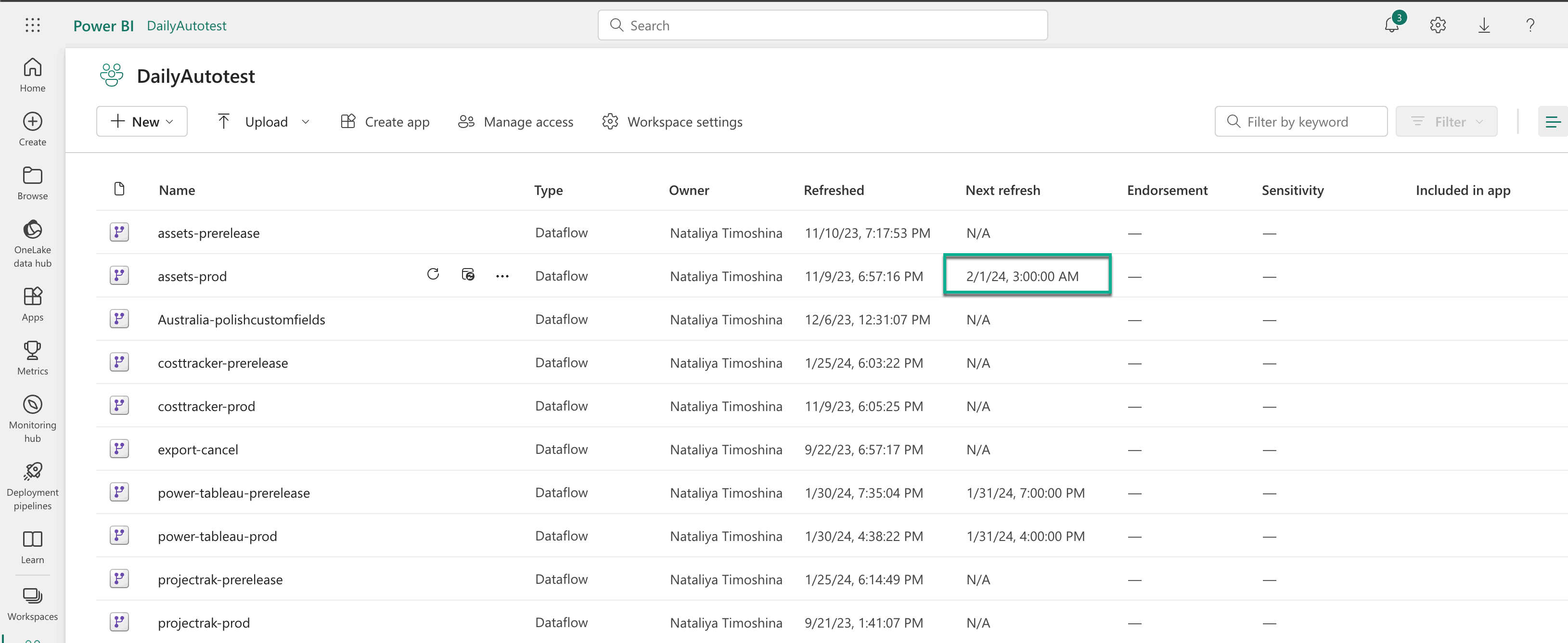Refresh now icon for assets-prod
The height and width of the screenshot is (643, 1568).
433,275
